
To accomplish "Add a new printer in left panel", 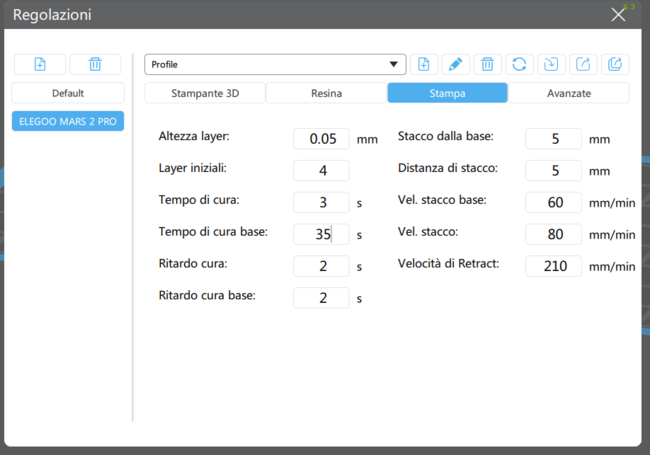I will (x=40, y=64).
